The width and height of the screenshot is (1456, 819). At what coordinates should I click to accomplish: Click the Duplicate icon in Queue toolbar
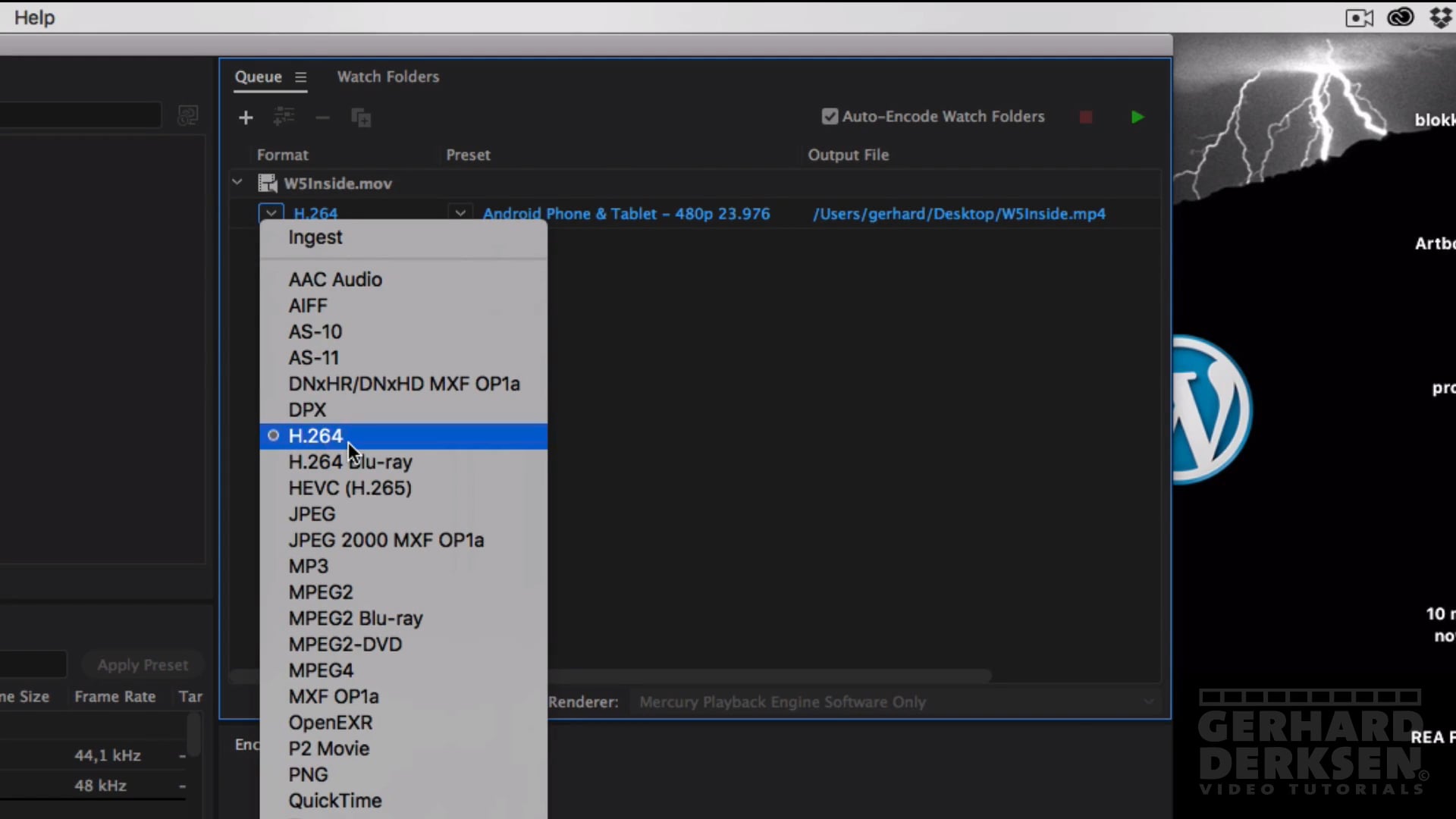point(361,118)
